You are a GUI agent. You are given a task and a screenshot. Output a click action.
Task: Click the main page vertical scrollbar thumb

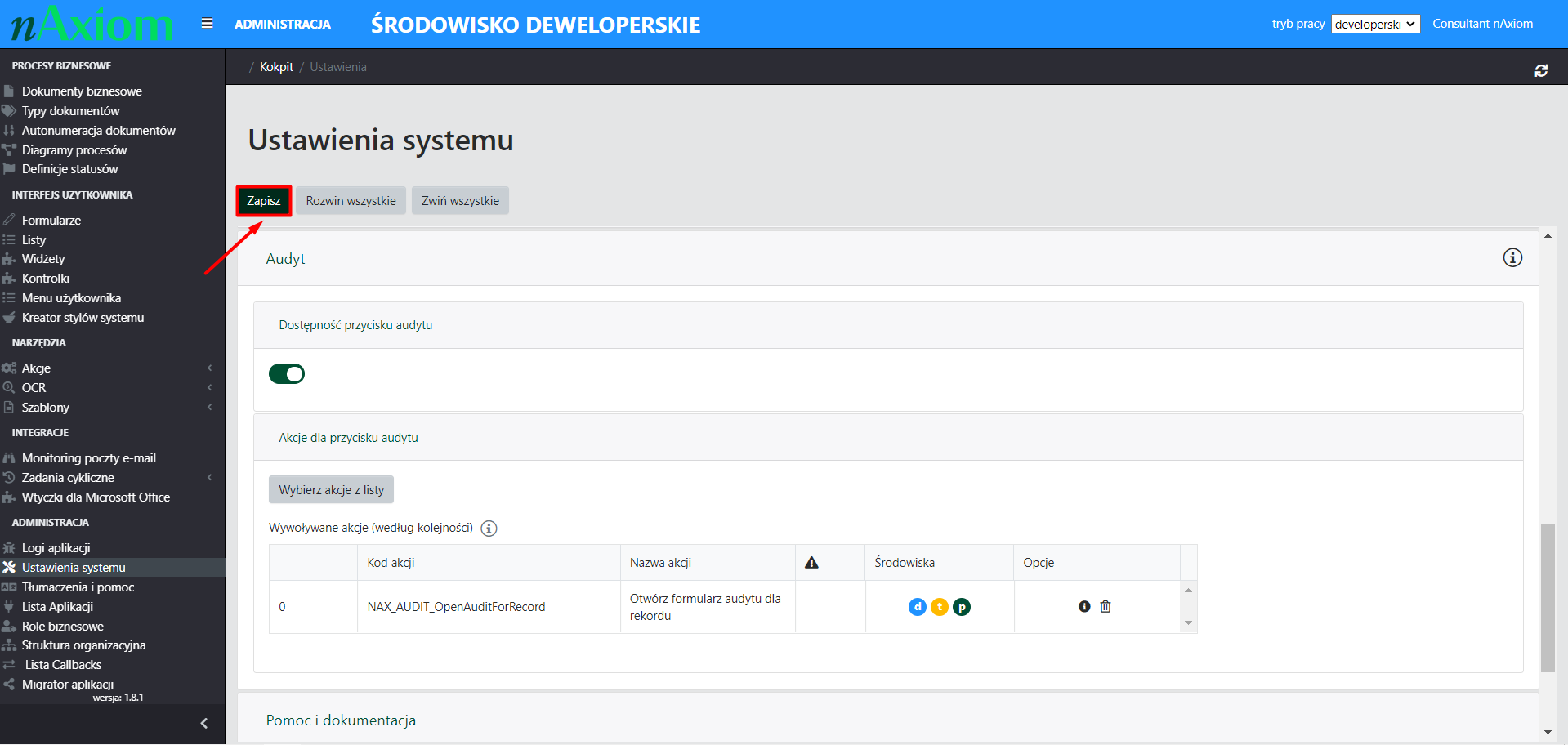[1547, 596]
